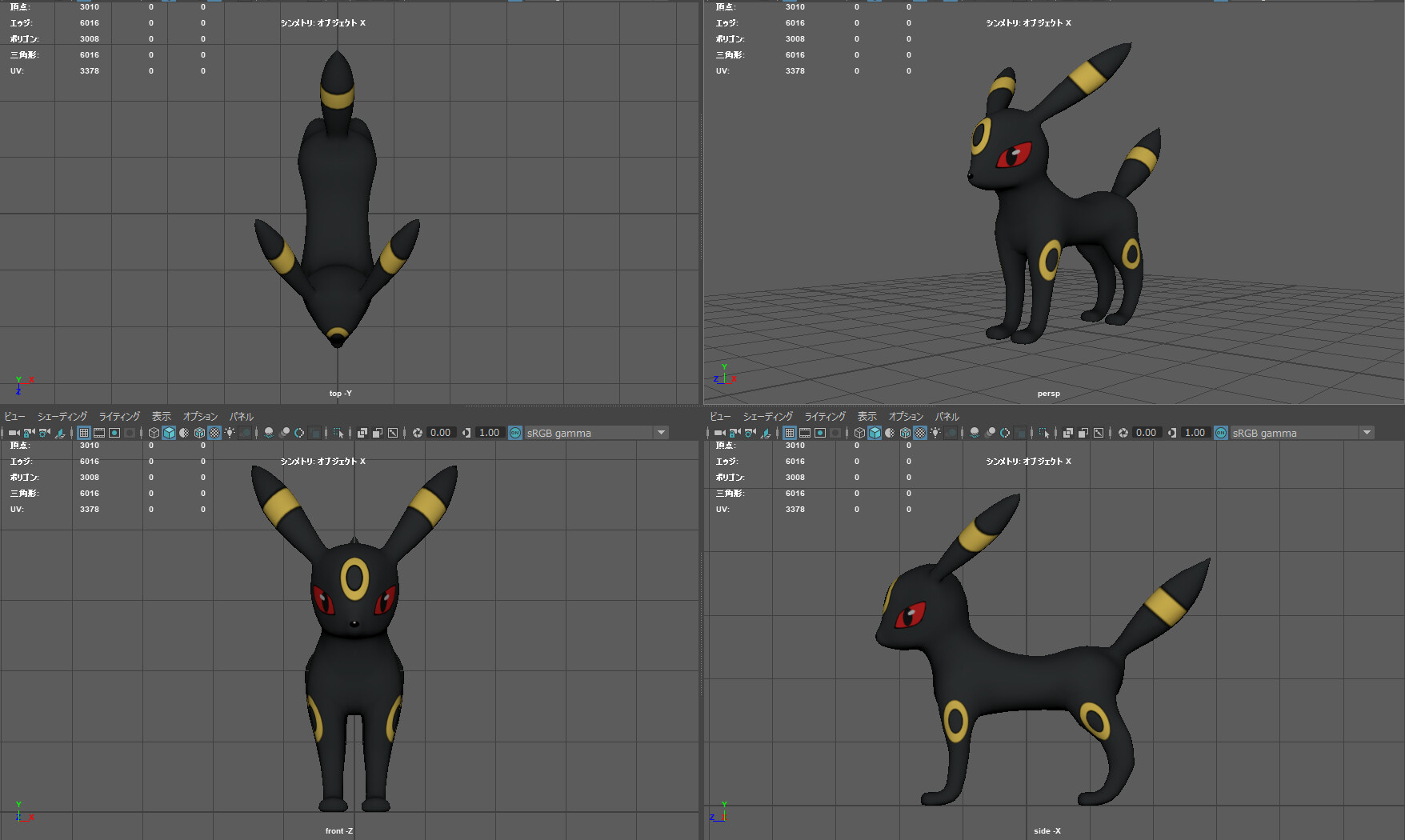The width and height of the screenshot is (1405, 840).
Task: Toggle Multisample Anti-aliasing in front panel
Action: (x=299, y=433)
